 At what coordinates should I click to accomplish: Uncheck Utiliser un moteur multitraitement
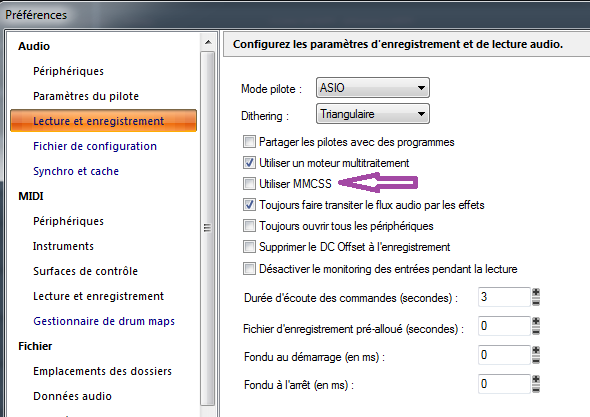pyautogui.click(x=249, y=163)
